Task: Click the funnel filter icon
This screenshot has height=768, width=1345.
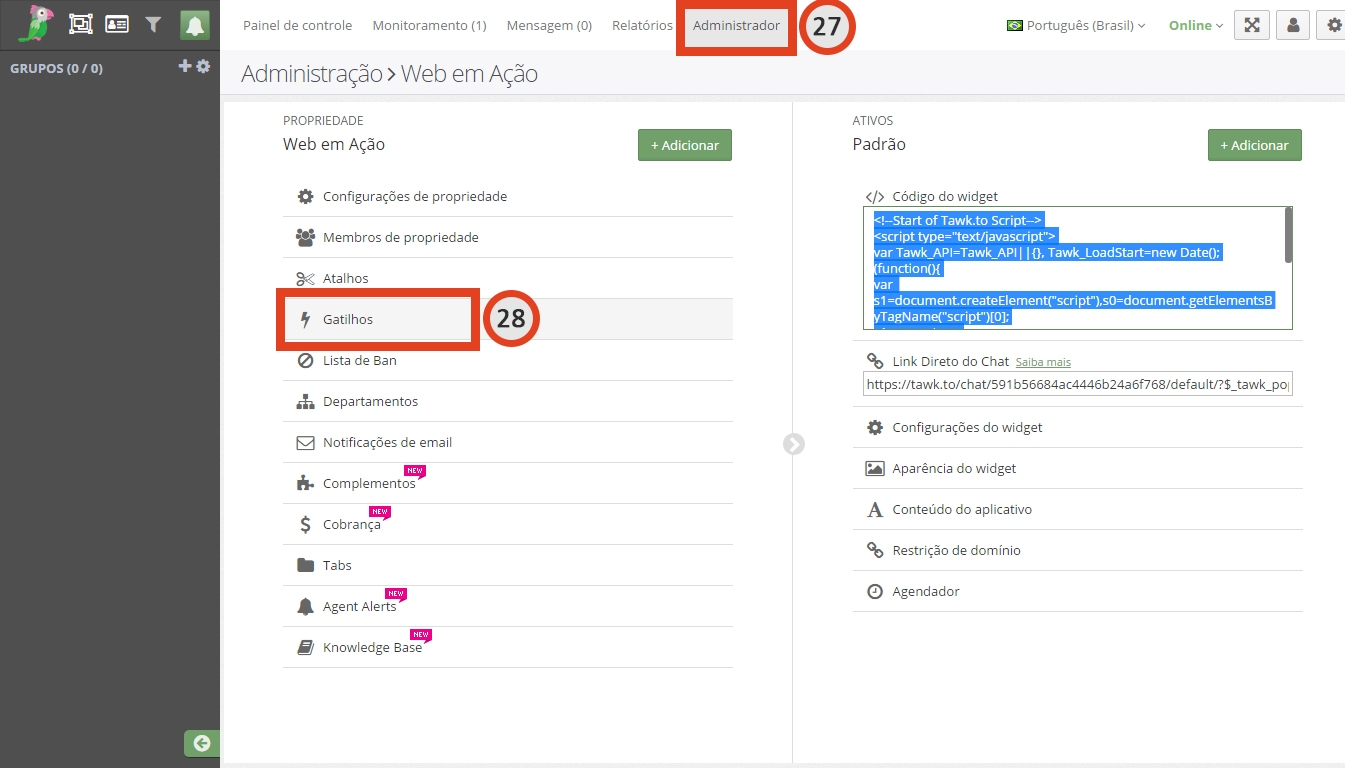Action: pos(153,25)
